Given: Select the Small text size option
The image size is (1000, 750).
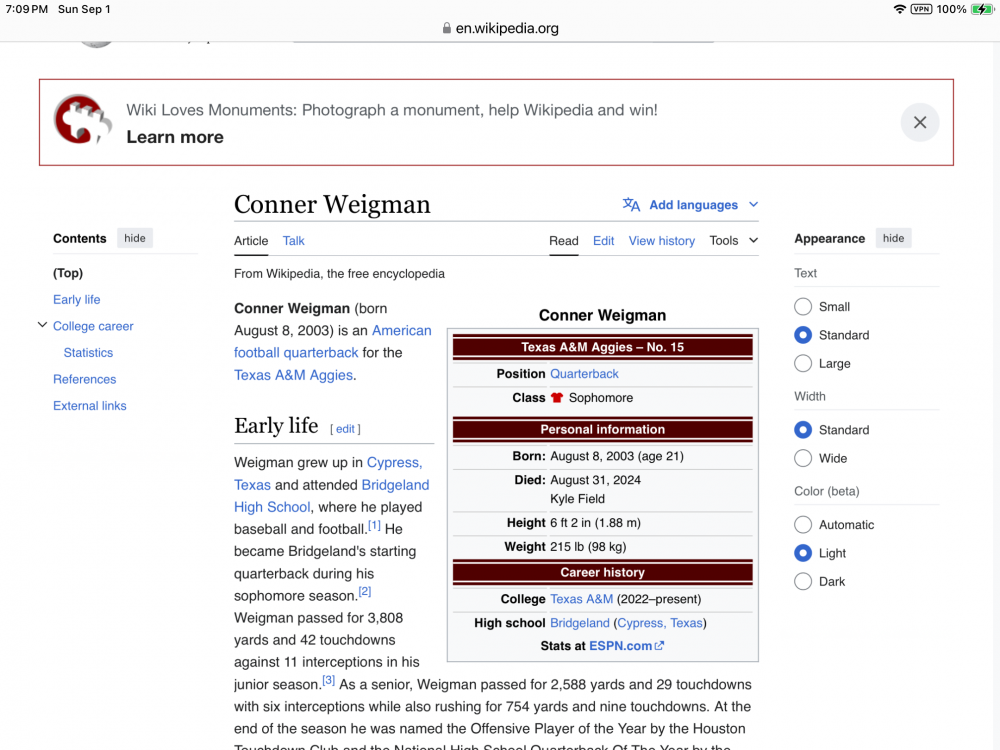Looking at the screenshot, I should 803,307.
